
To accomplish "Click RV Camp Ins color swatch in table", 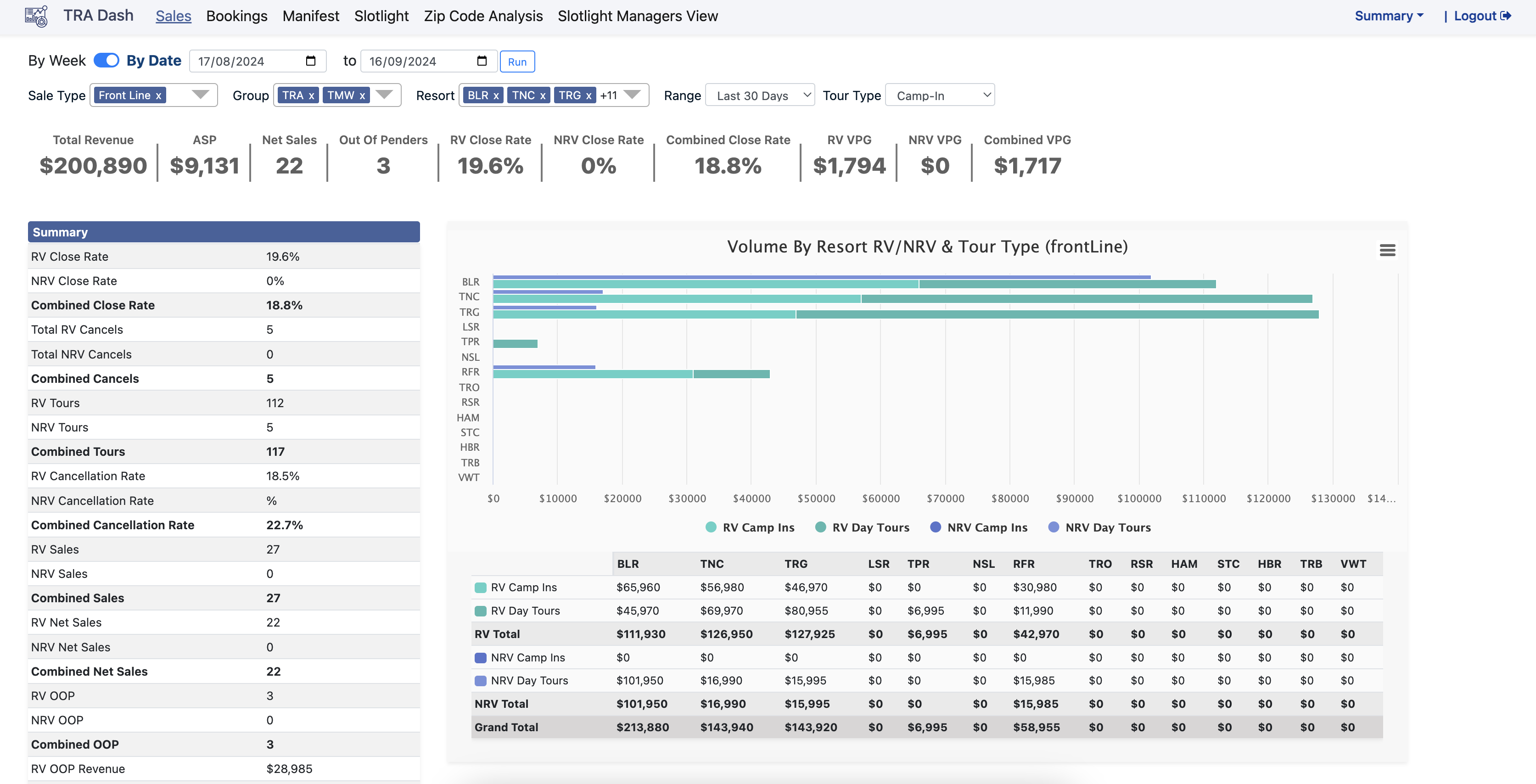I will click(x=480, y=587).
